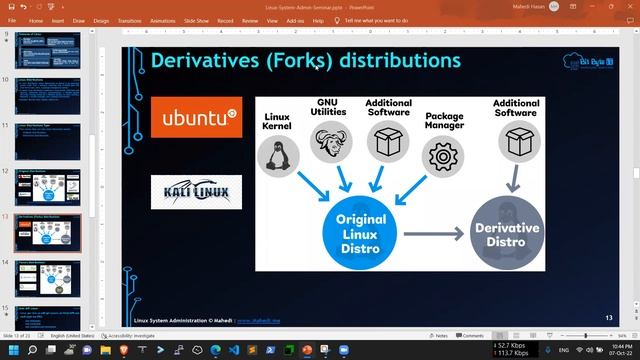Open Brave browser in taskbar

124,350
